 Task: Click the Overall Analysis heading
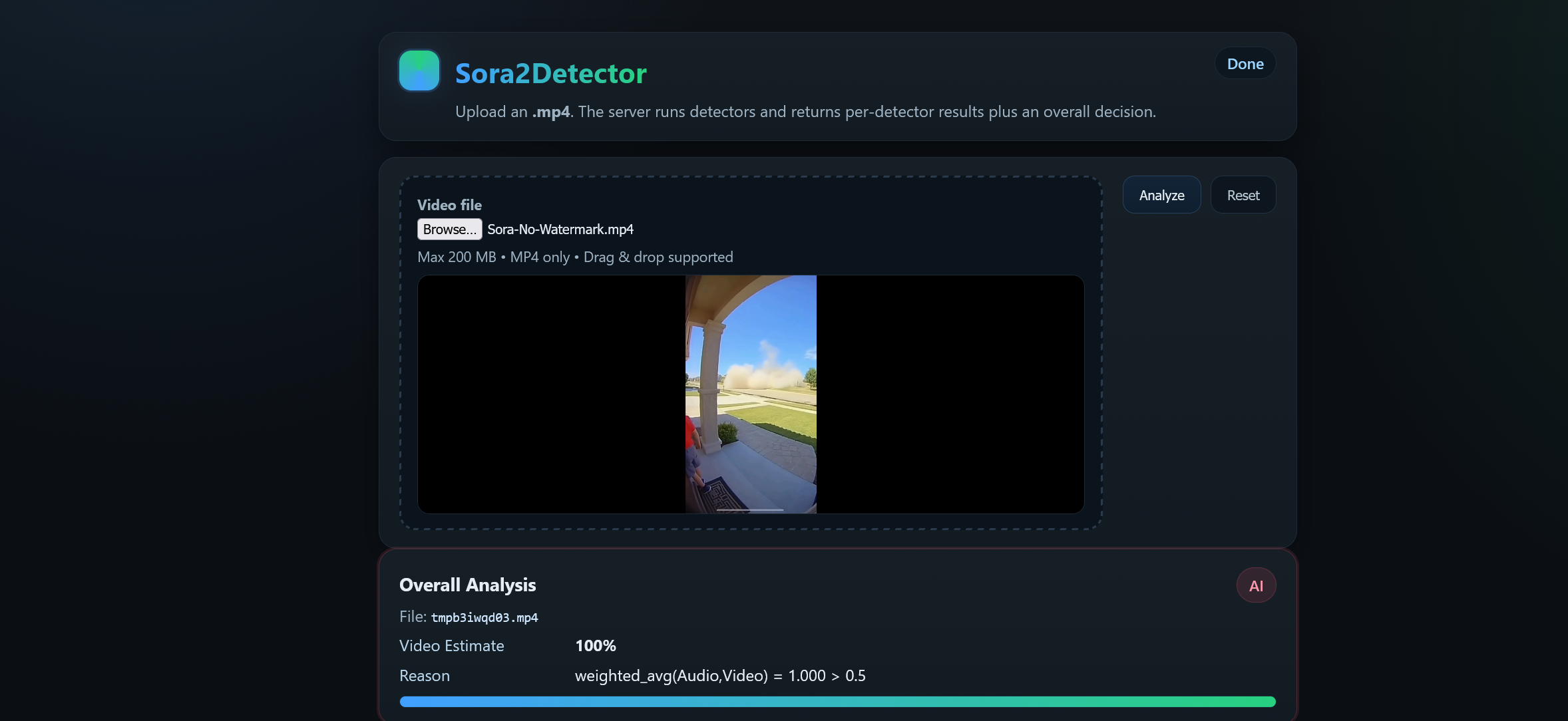tap(467, 585)
